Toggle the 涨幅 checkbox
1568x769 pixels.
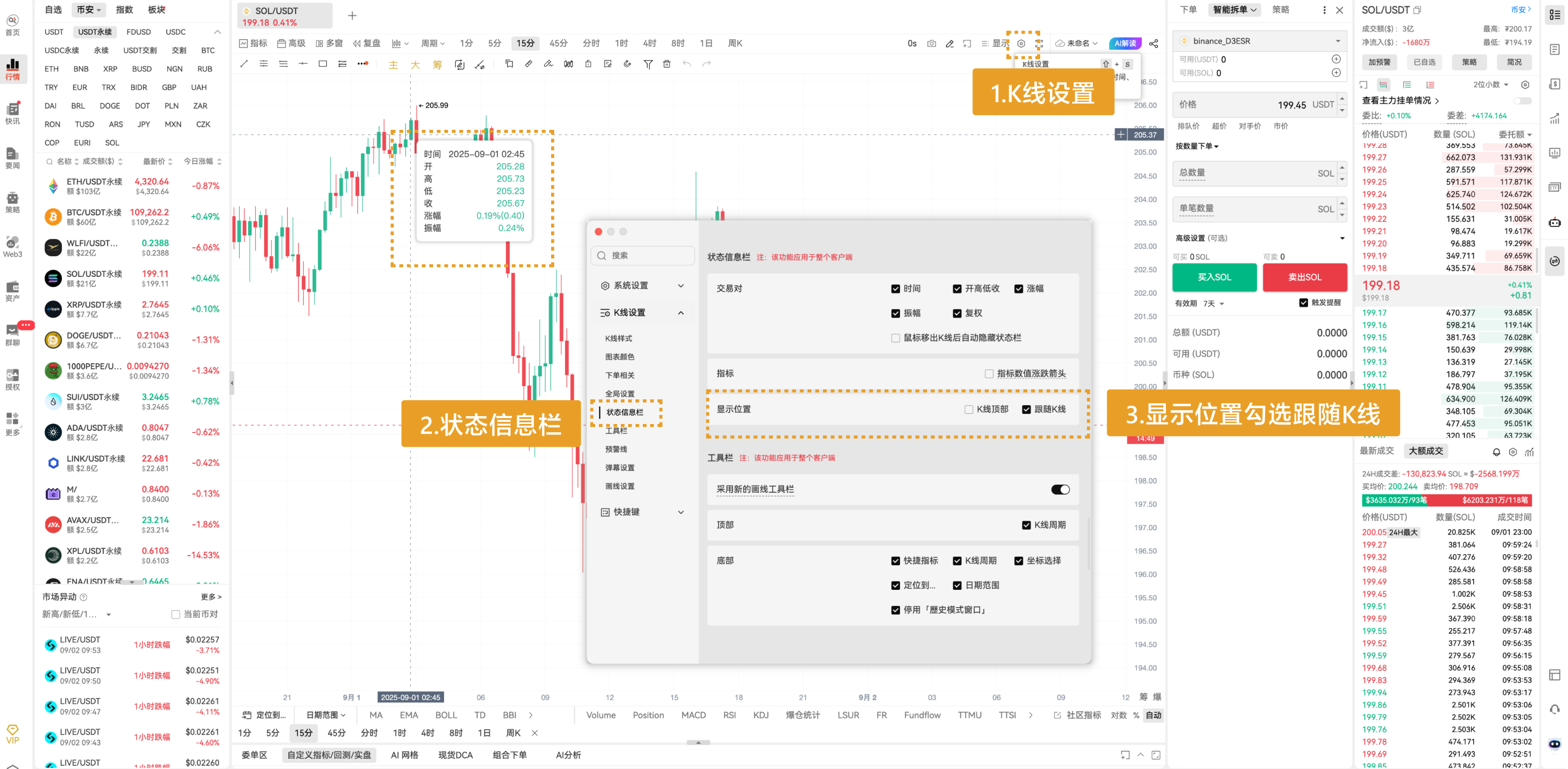(x=1018, y=289)
